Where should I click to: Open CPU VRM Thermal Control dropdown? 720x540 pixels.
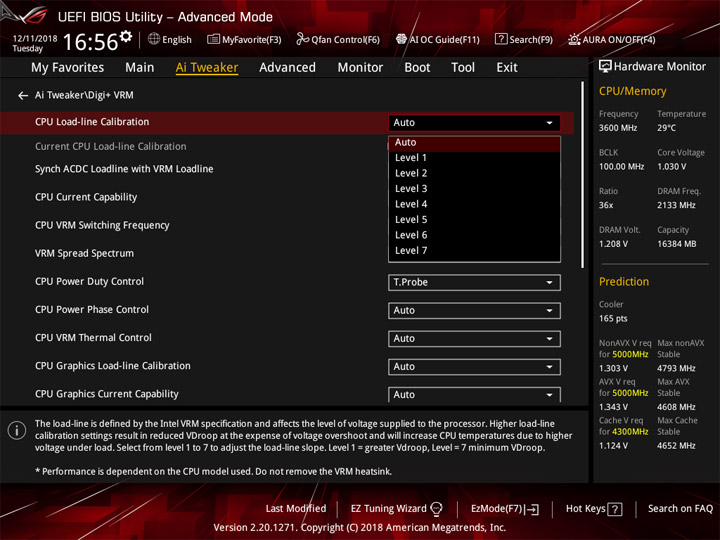(x=474, y=338)
